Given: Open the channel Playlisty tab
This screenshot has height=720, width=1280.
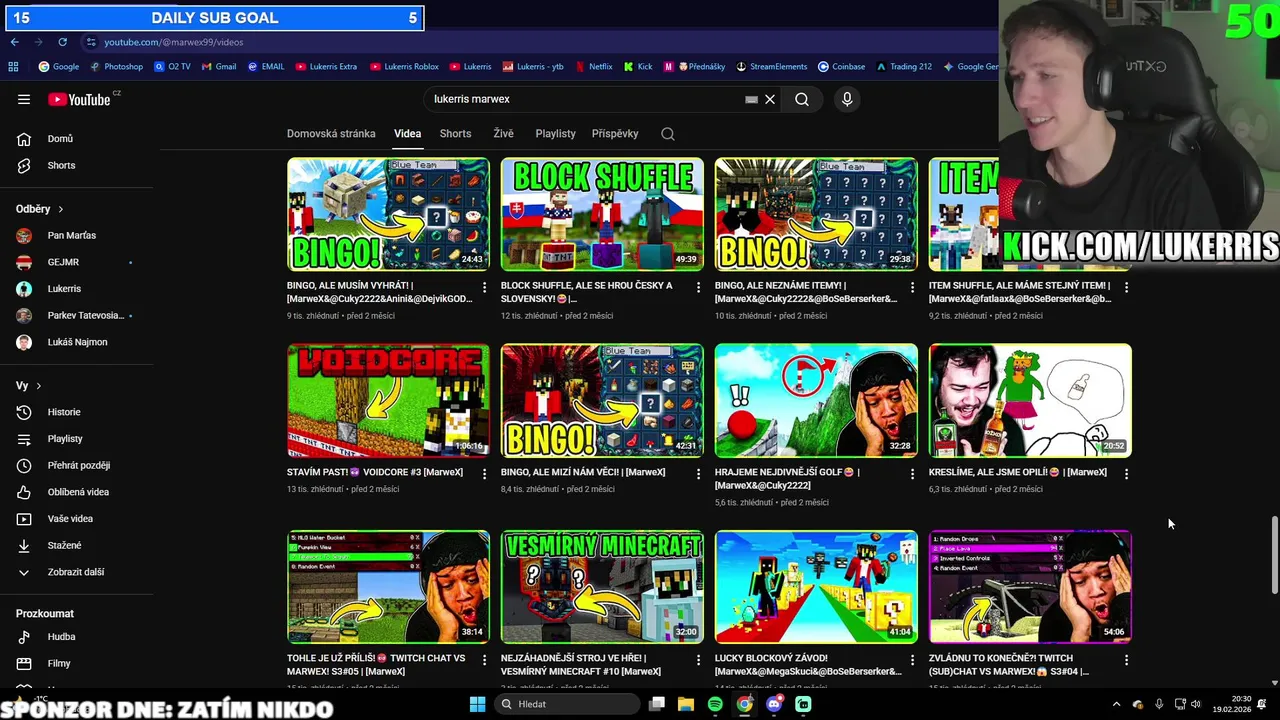Looking at the screenshot, I should (x=555, y=134).
